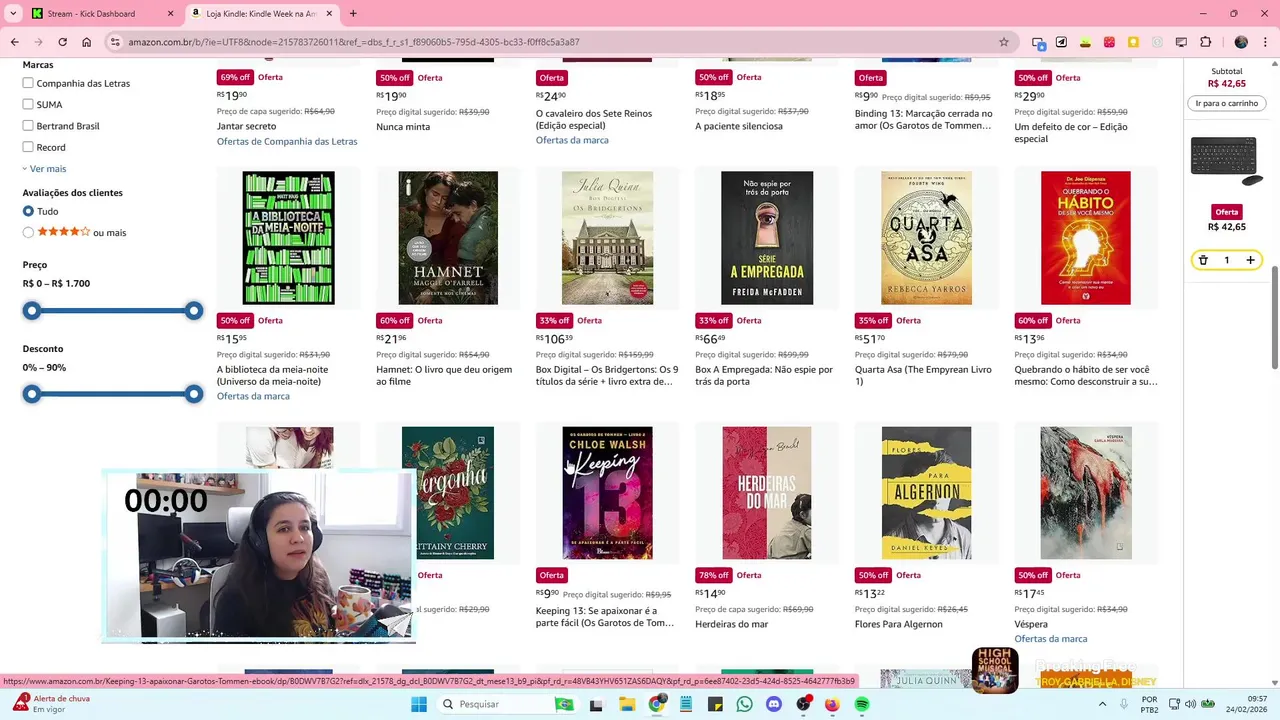Show hidden system tray icons
This screenshot has height=720, width=1280.
click(x=1103, y=704)
